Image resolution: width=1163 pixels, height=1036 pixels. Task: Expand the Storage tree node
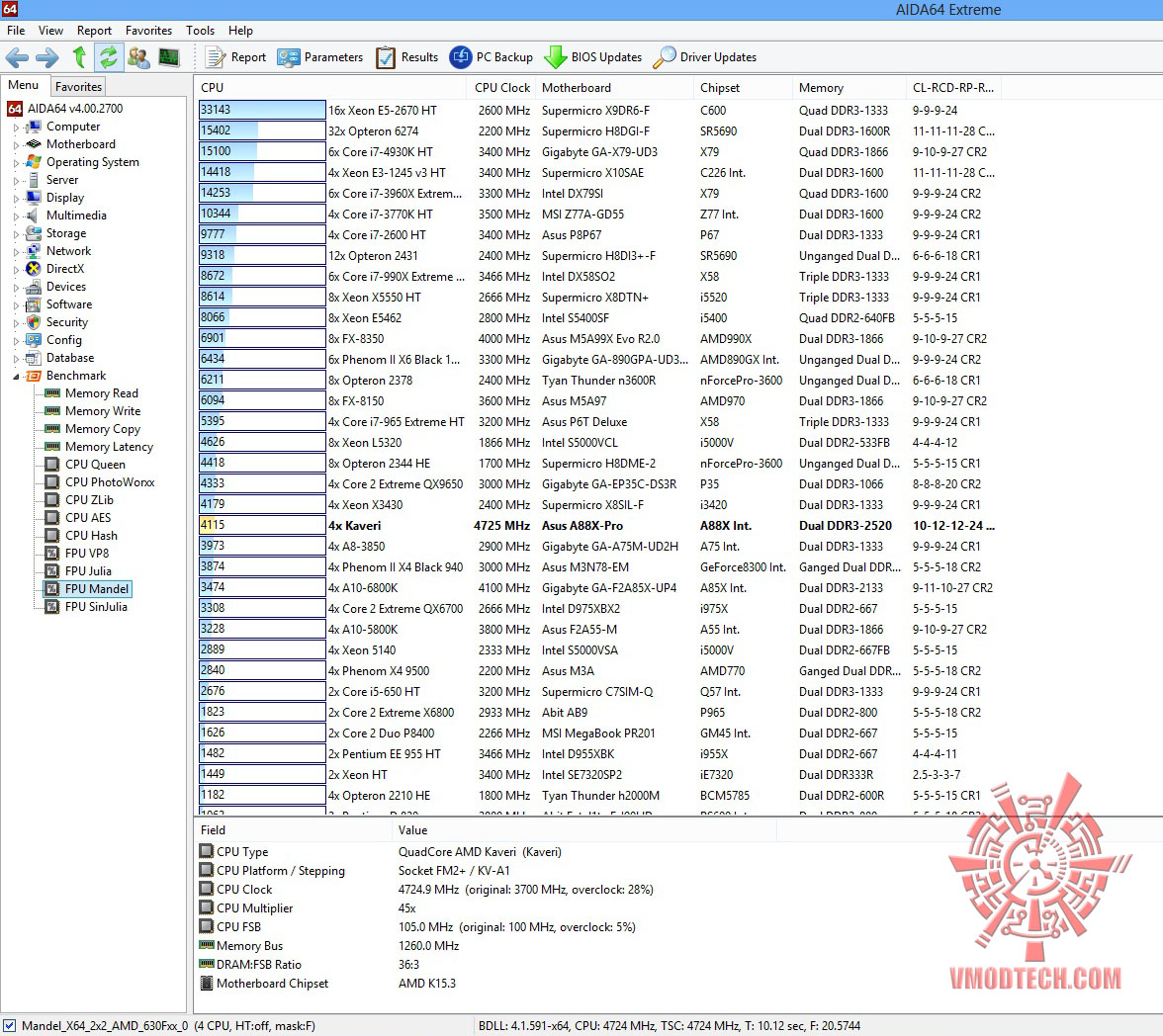click(x=16, y=233)
